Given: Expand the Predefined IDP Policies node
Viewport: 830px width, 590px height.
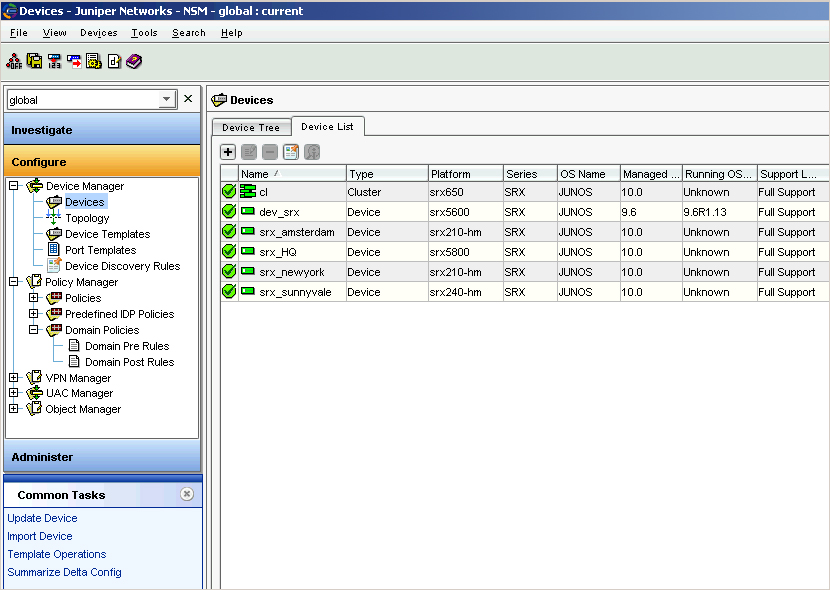Looking at the screenshot, I should pyautogui.click(x=34, y=314).
